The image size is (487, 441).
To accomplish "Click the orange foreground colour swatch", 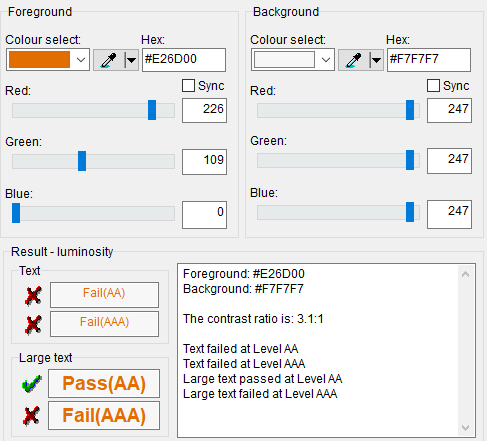I will click(x=40, y=60).
